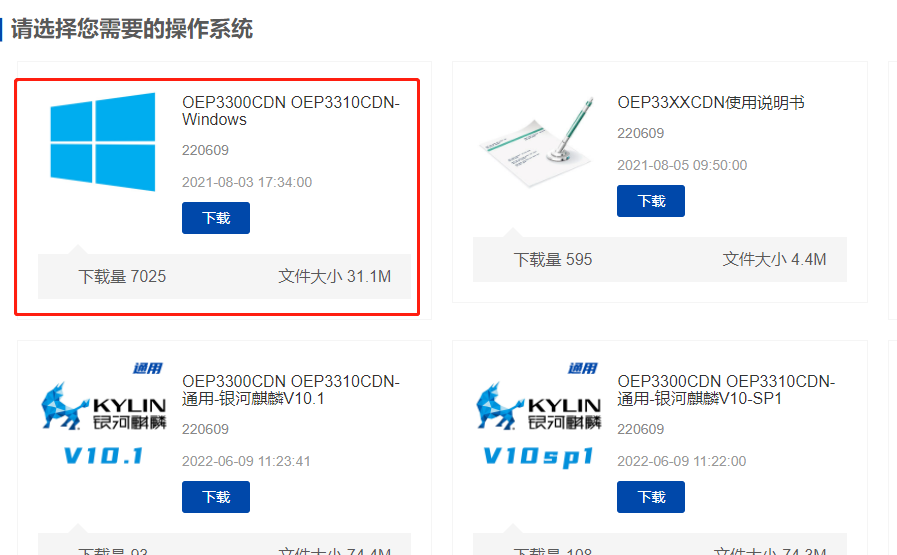This screenshot has width=897, height=555.
Task: Open the OEP33XXCDN使用说明书 title
Action: click(x=711, y=102)
